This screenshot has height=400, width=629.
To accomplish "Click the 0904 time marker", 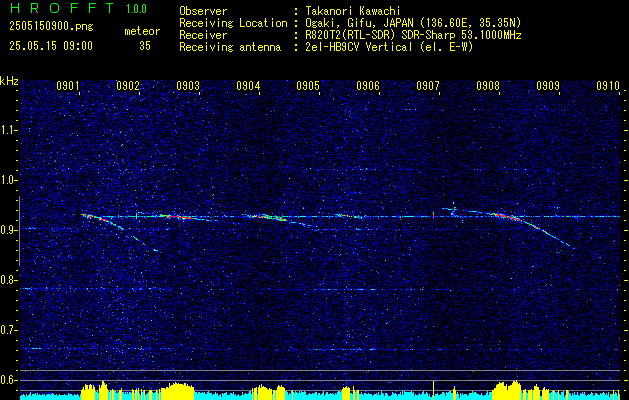I will pos(248,86).
